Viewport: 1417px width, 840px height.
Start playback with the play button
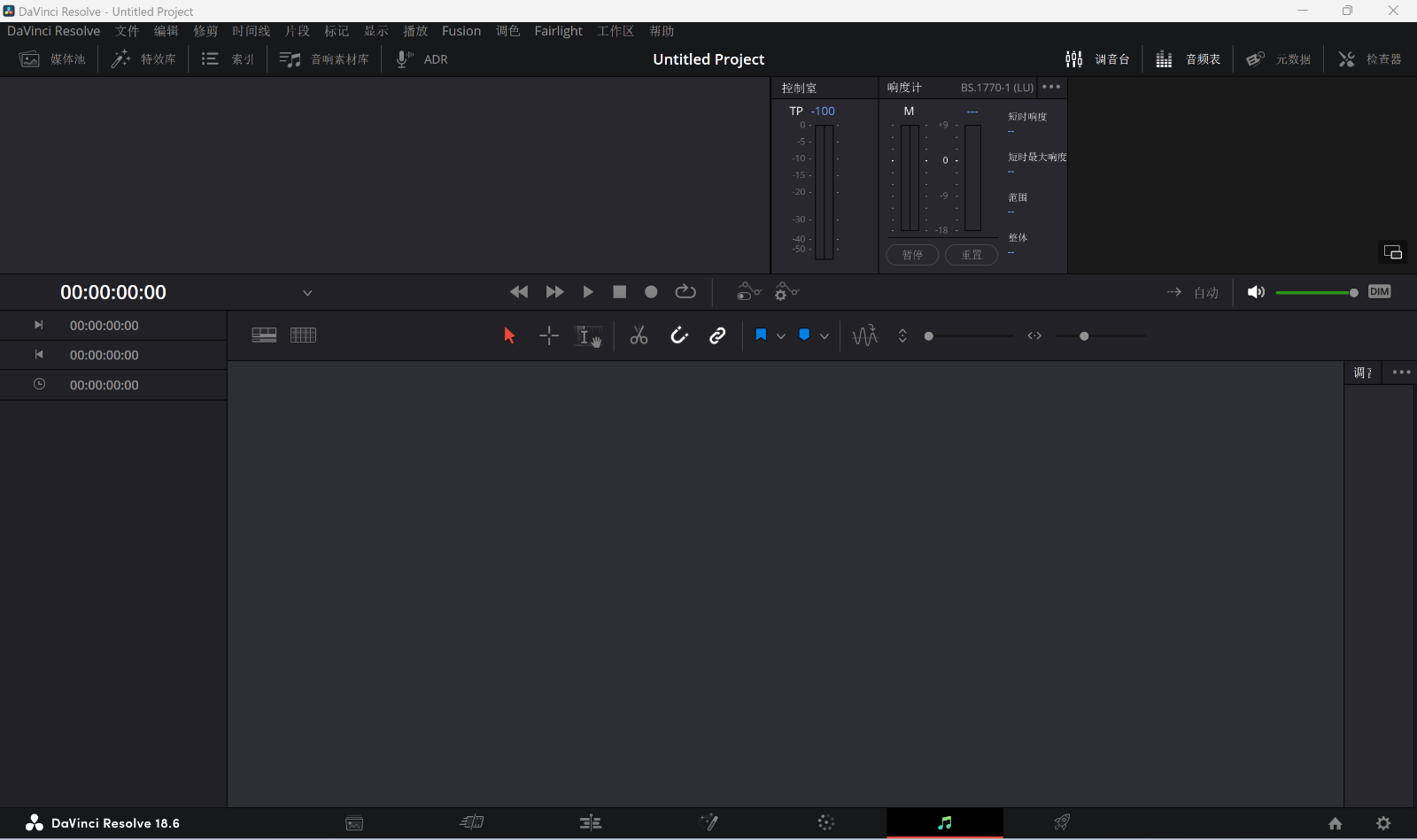(x=588, y=292)
